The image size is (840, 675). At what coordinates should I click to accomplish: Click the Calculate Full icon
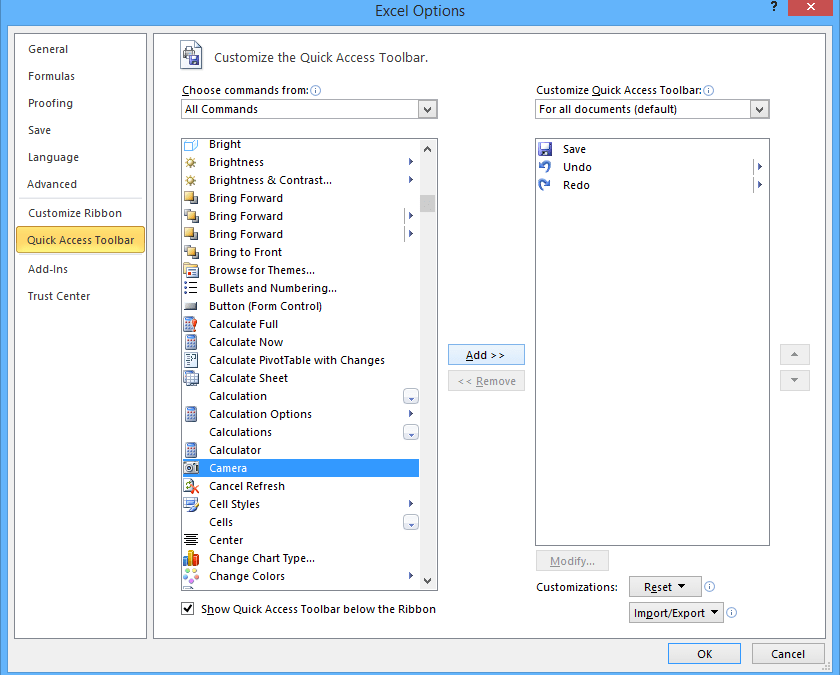(x=191, y=324)
